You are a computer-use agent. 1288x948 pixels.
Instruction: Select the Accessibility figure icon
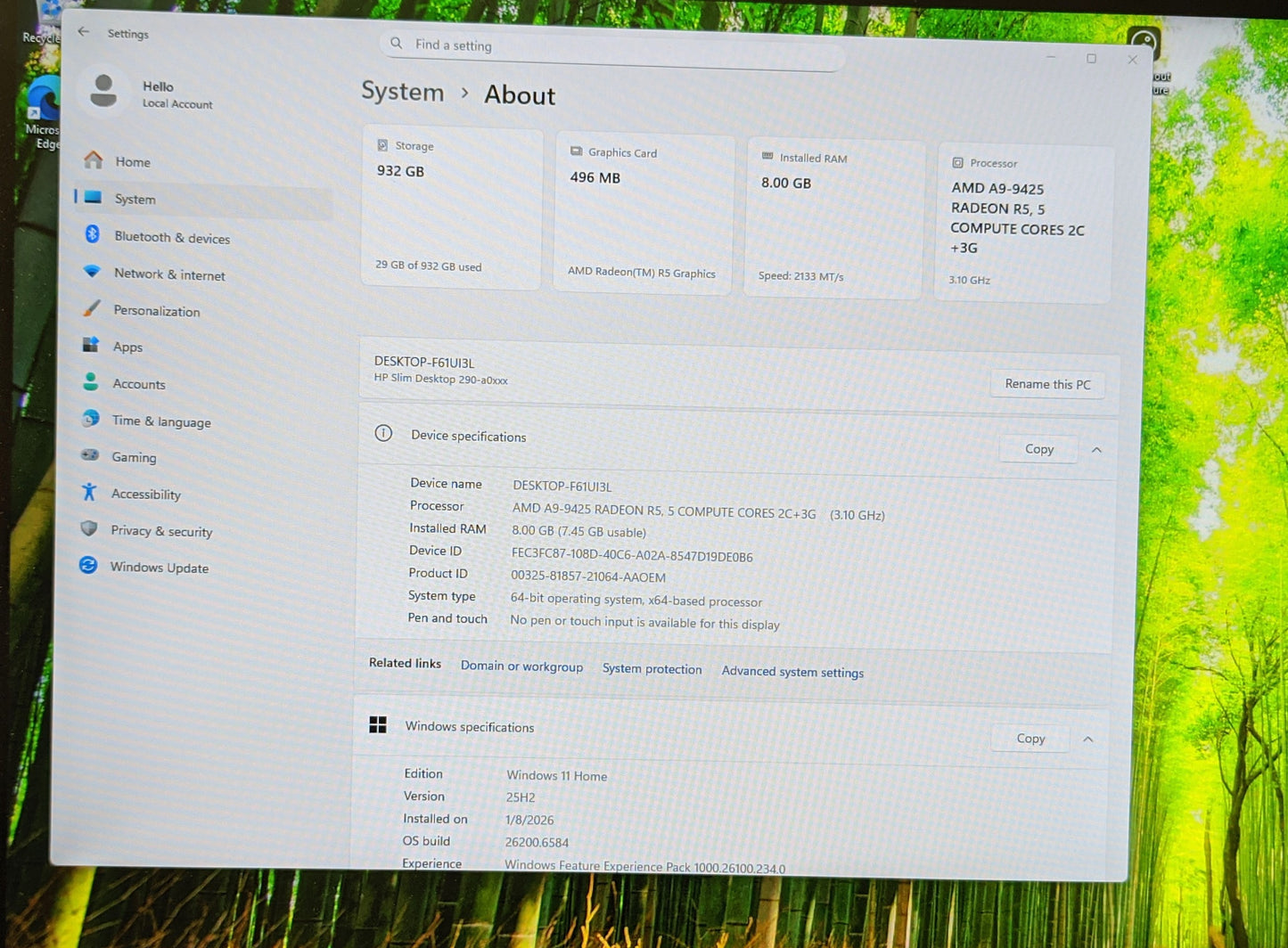[x=88, y=491]
